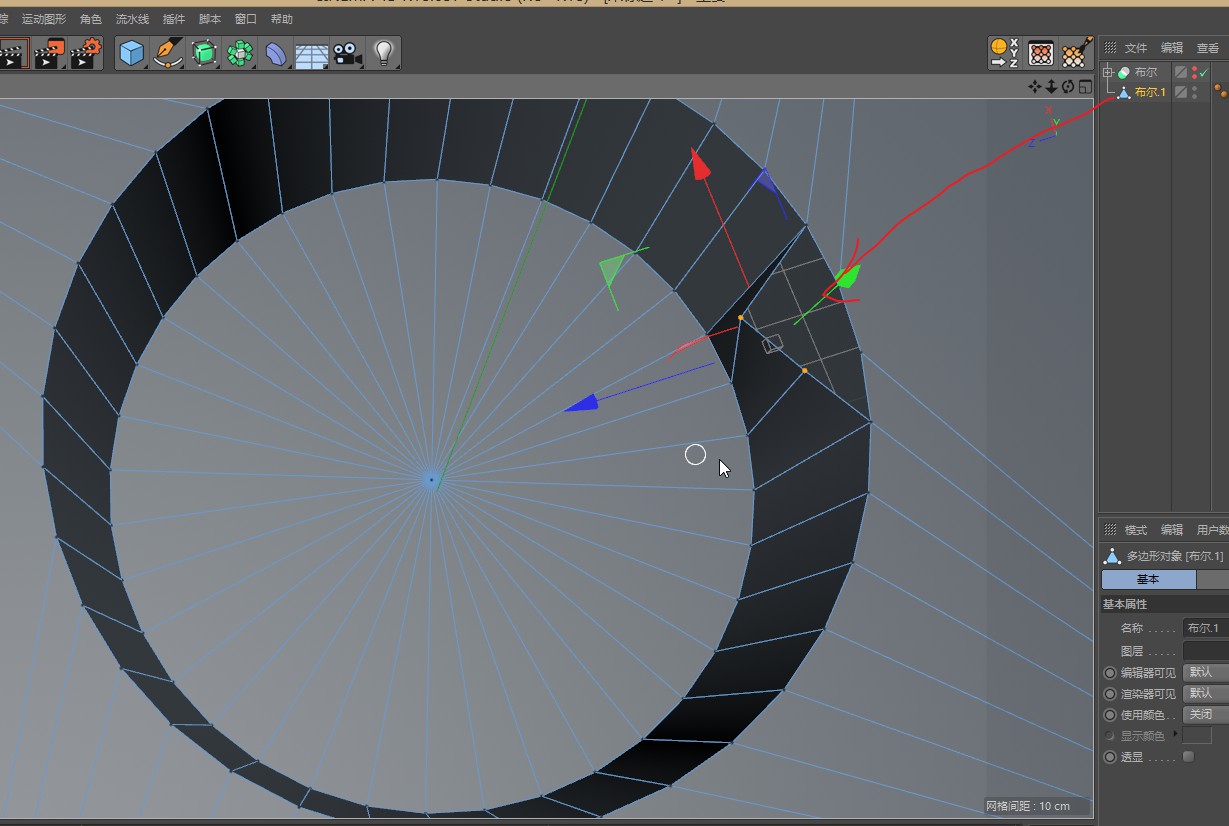The width and height of the screenshot is (1229, 826).
Task: Expand the 布尔 object tree node
Action: pos(1108,72)
